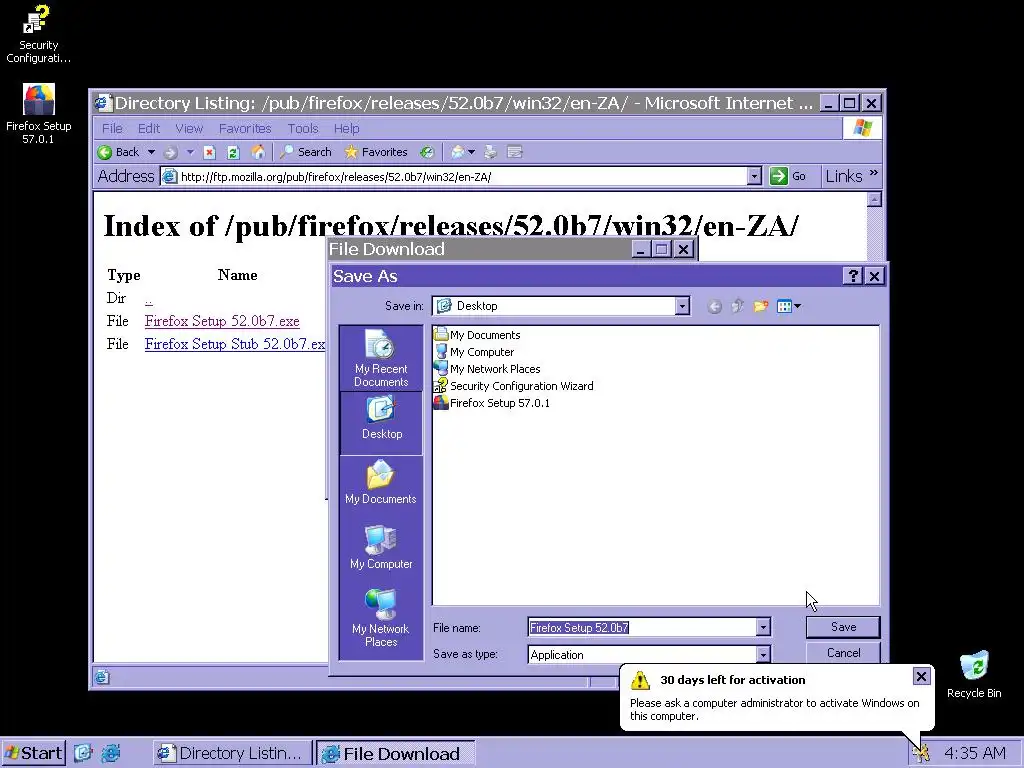Click 'Go to last folder visited' icon
The image size is (1024, 768).
(714, 306)
